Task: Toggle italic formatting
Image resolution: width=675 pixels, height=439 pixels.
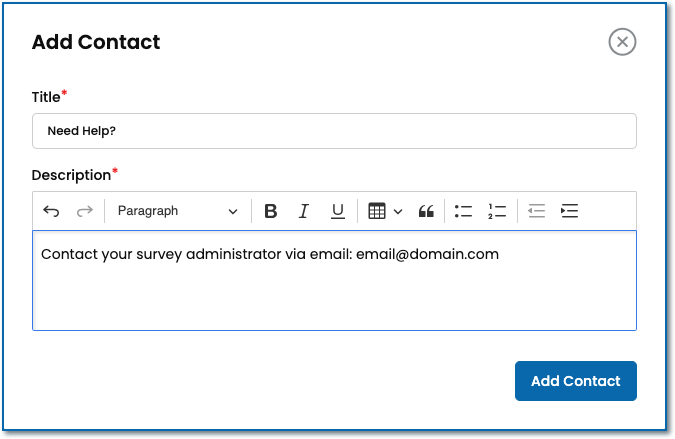Action: pyautogui.click(x=304, y=211)
